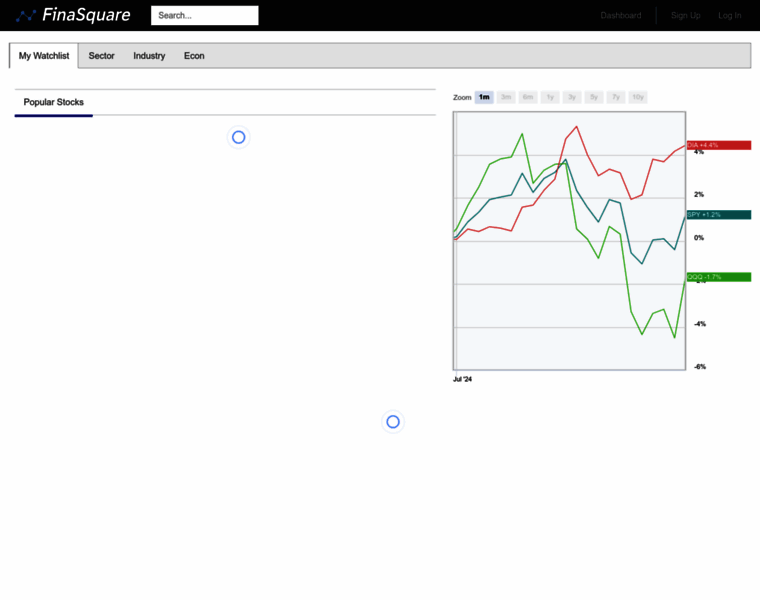Screen dimensions: 760x600
Task: Switch to the Econ tab
Action: click(194, 56)
